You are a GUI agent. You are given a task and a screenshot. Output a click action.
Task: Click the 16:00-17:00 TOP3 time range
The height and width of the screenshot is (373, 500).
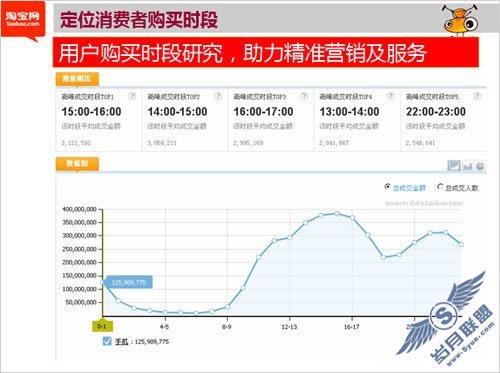(263, 112)
